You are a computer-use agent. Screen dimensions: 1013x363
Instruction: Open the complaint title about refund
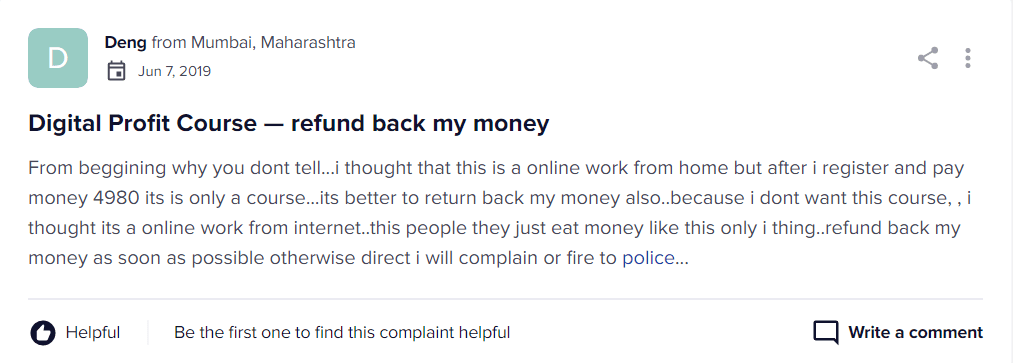pyautogui.click(x=289, y=123)
